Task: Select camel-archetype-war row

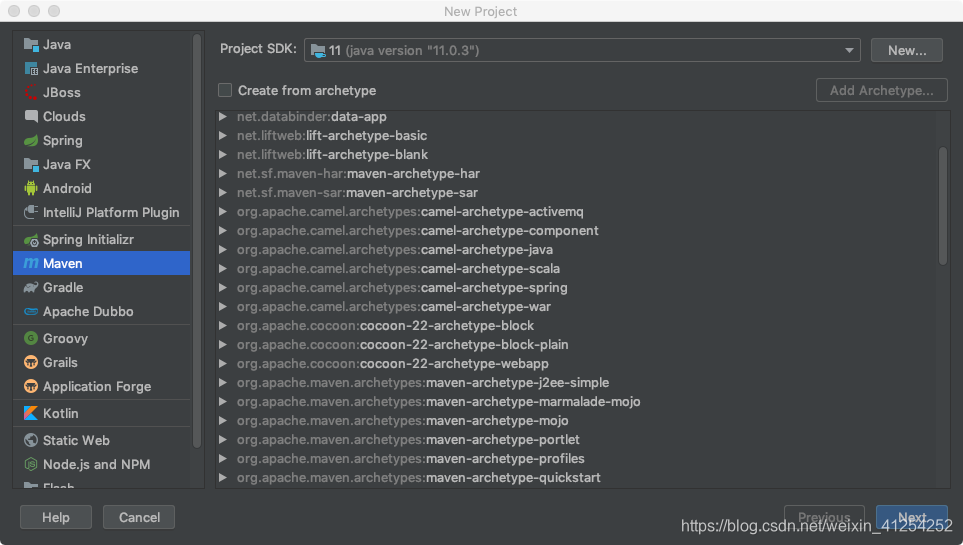Action: pyautogui.click(x=577, y=307)
